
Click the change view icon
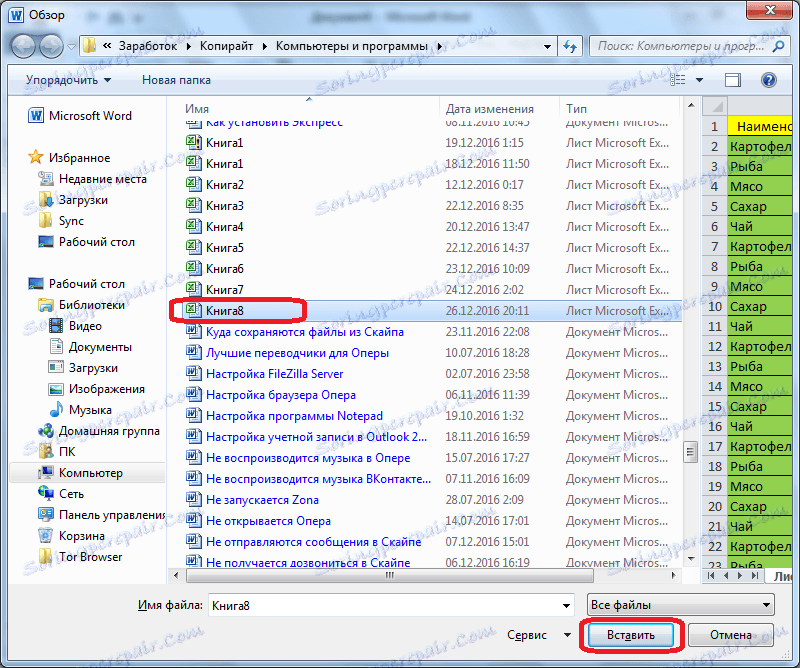click(678, 80)
